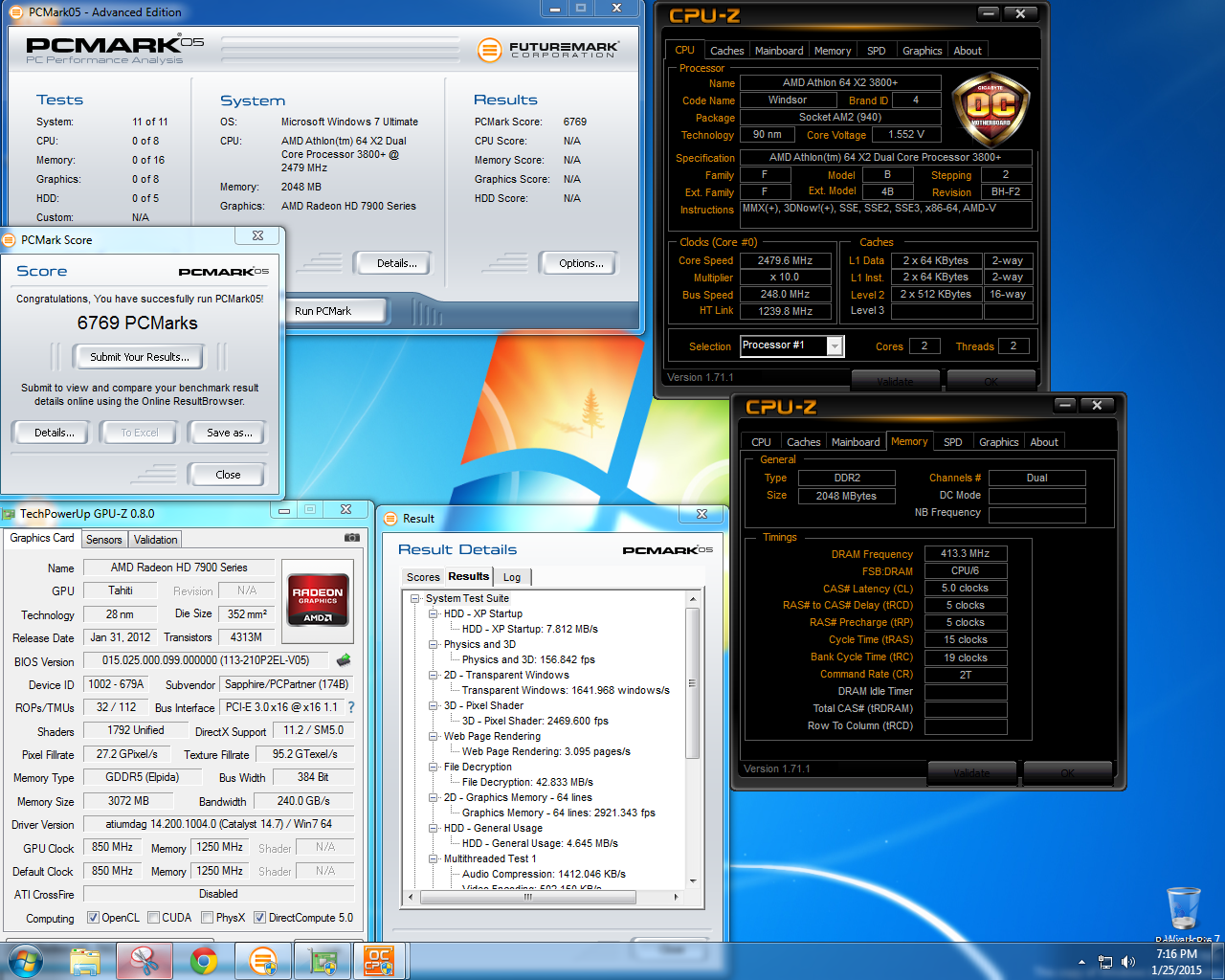The width and height of the screenshot is (1225, 980).
Task: Click the GPU-Z screenshot camera icon
Action: (x=352, y=538)
